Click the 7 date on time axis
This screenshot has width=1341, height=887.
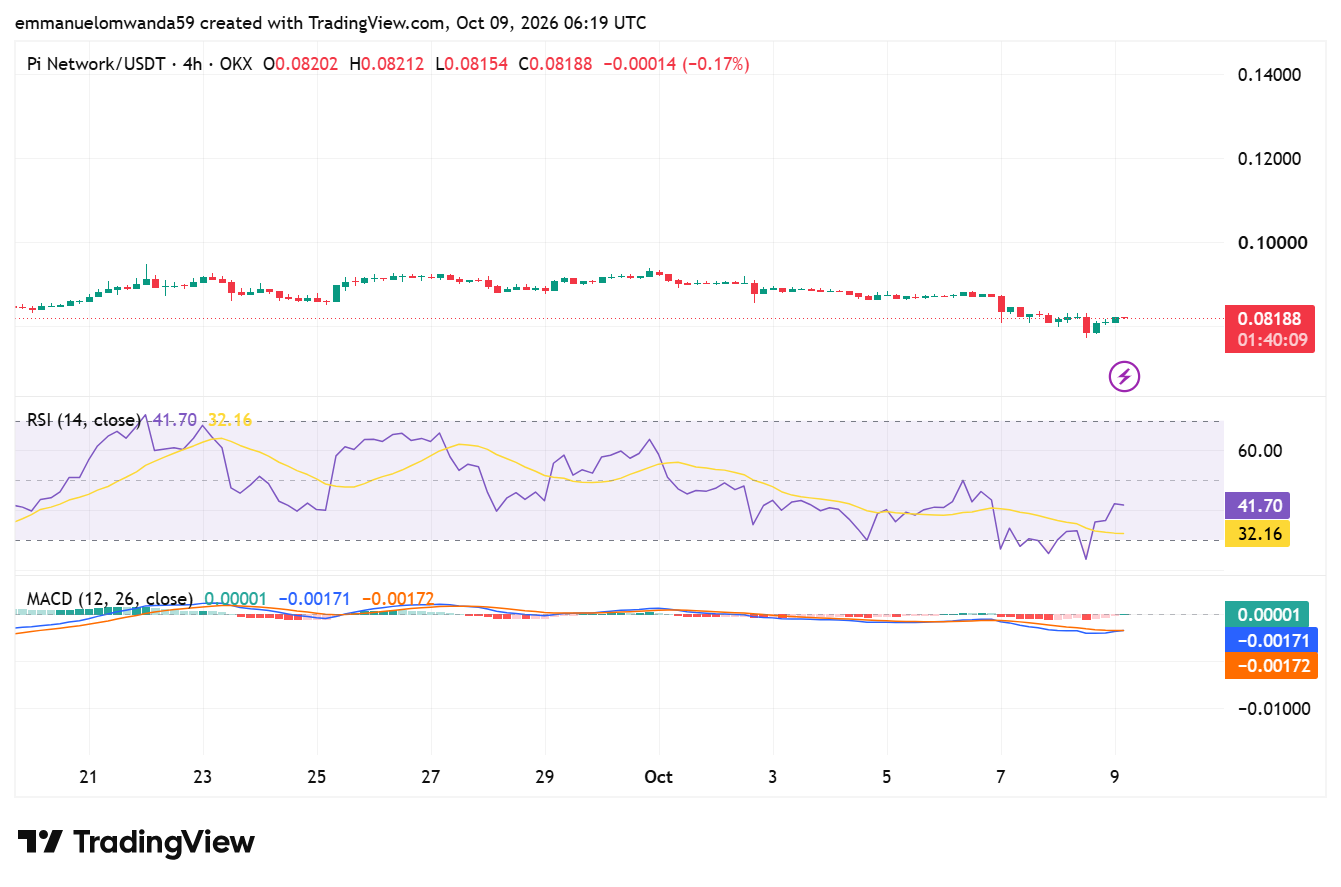click(1001, 777)
